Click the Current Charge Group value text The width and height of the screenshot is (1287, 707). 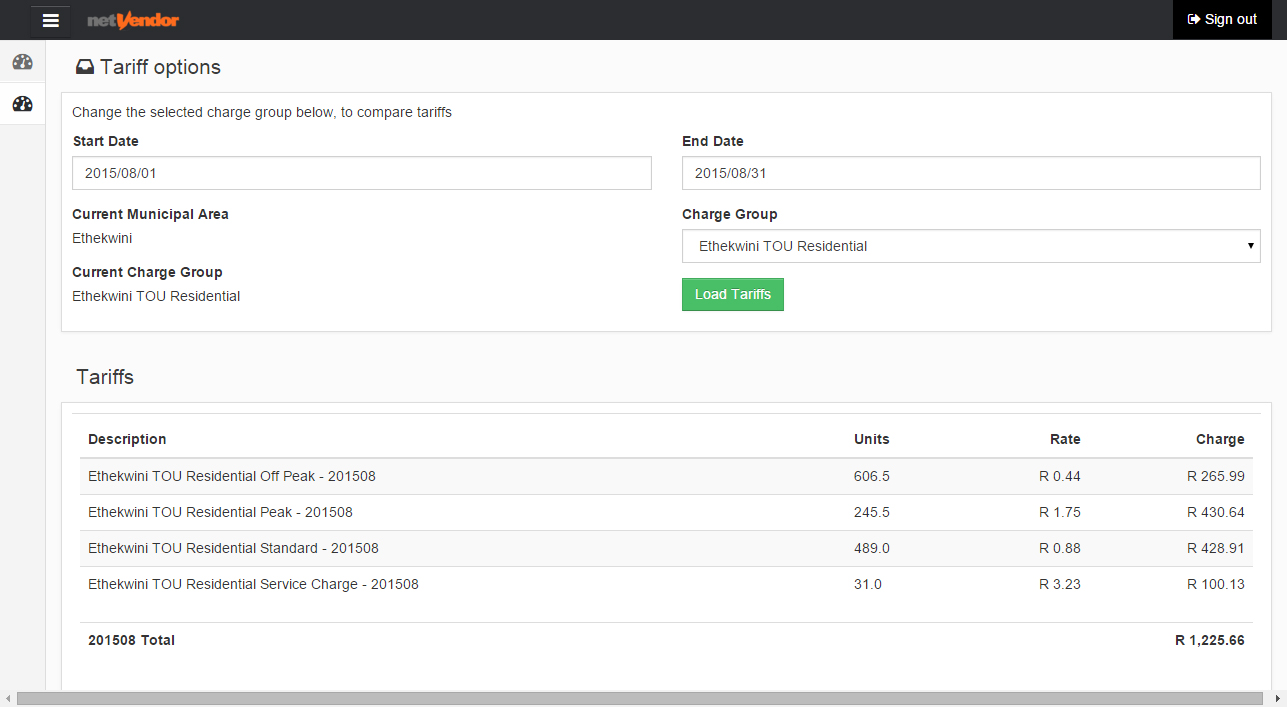point(156,296)
